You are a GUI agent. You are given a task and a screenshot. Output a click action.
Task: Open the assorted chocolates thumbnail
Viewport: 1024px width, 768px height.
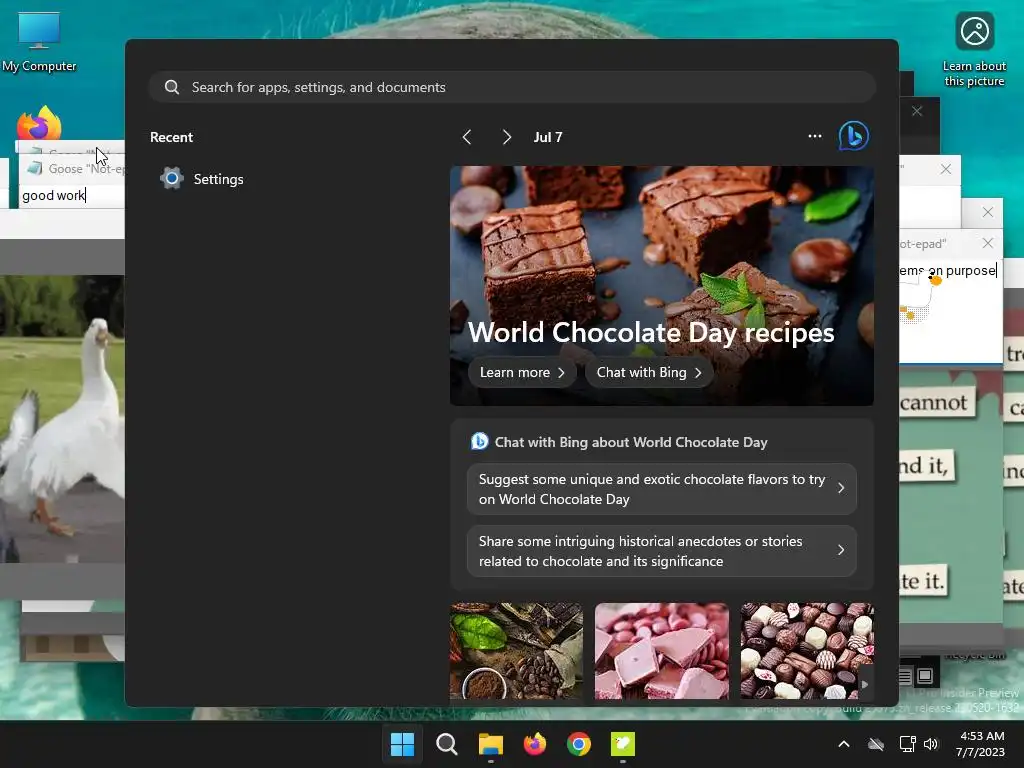[807, 651]
